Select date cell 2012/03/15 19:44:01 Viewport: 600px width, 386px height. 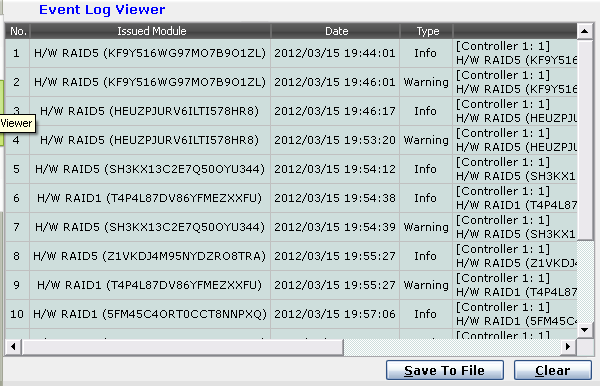pyautogui.click(x=335, y=53)
